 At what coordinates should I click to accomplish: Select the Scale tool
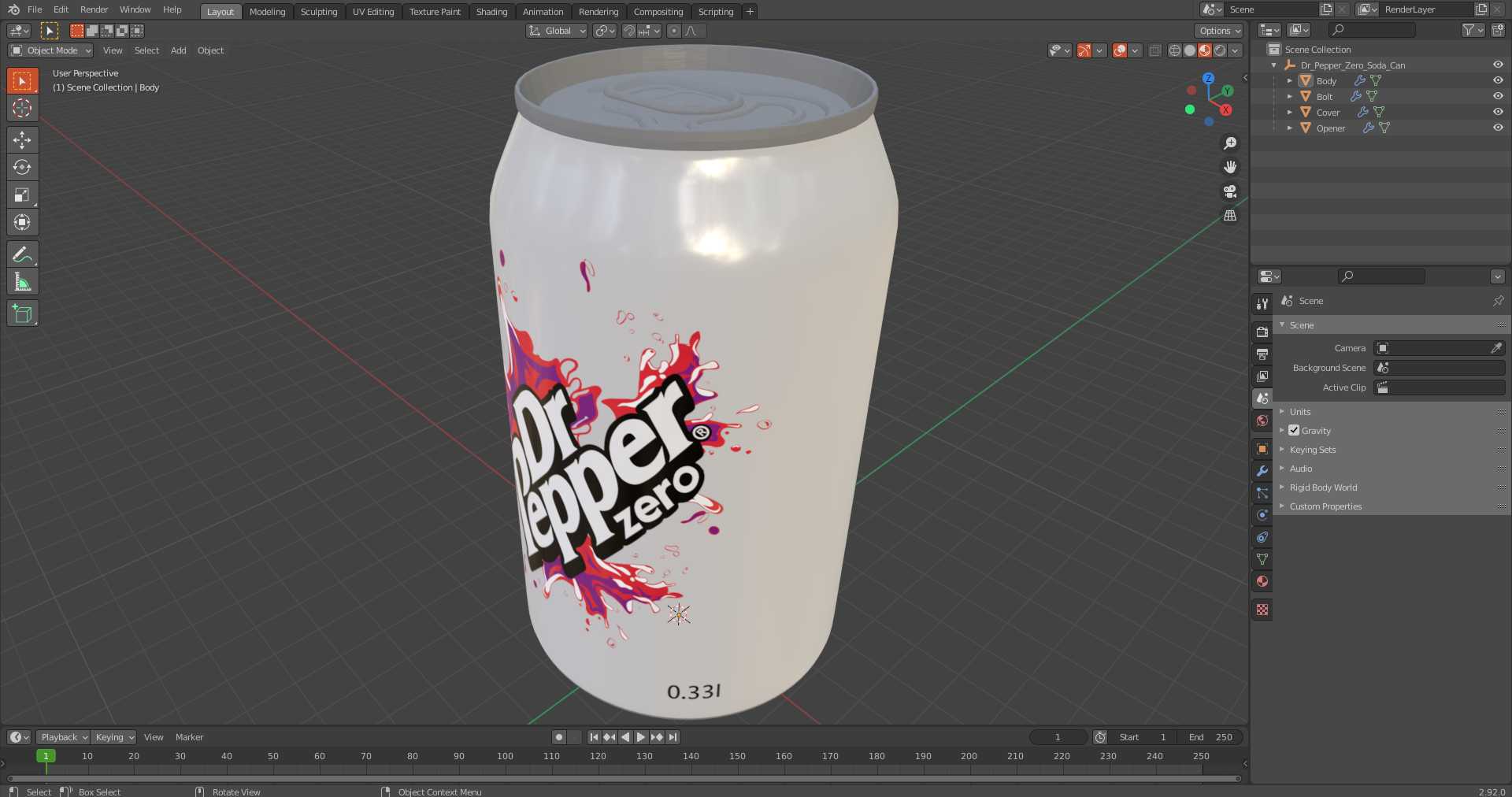[x=22, y=195]
